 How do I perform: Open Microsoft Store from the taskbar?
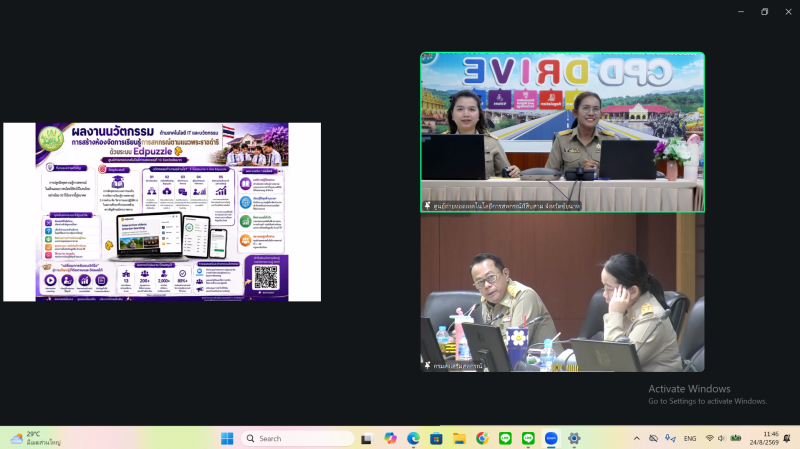pyautogui.click(x=436, y=438)
